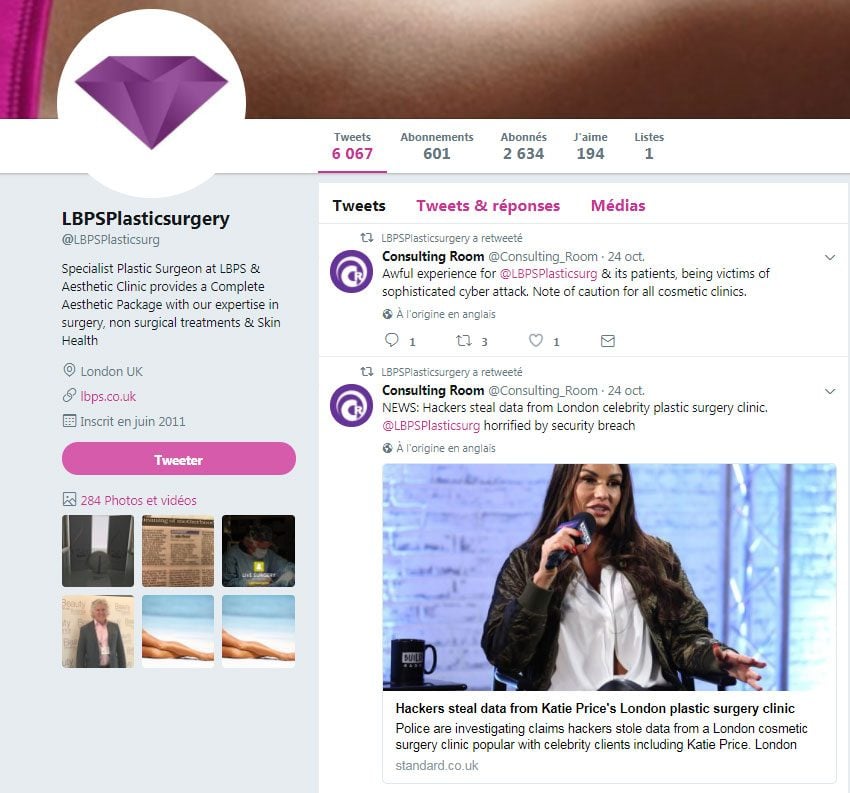850x793 pixels.
Task: Reply to the cyber attack tweet
Action: [391, 340]
